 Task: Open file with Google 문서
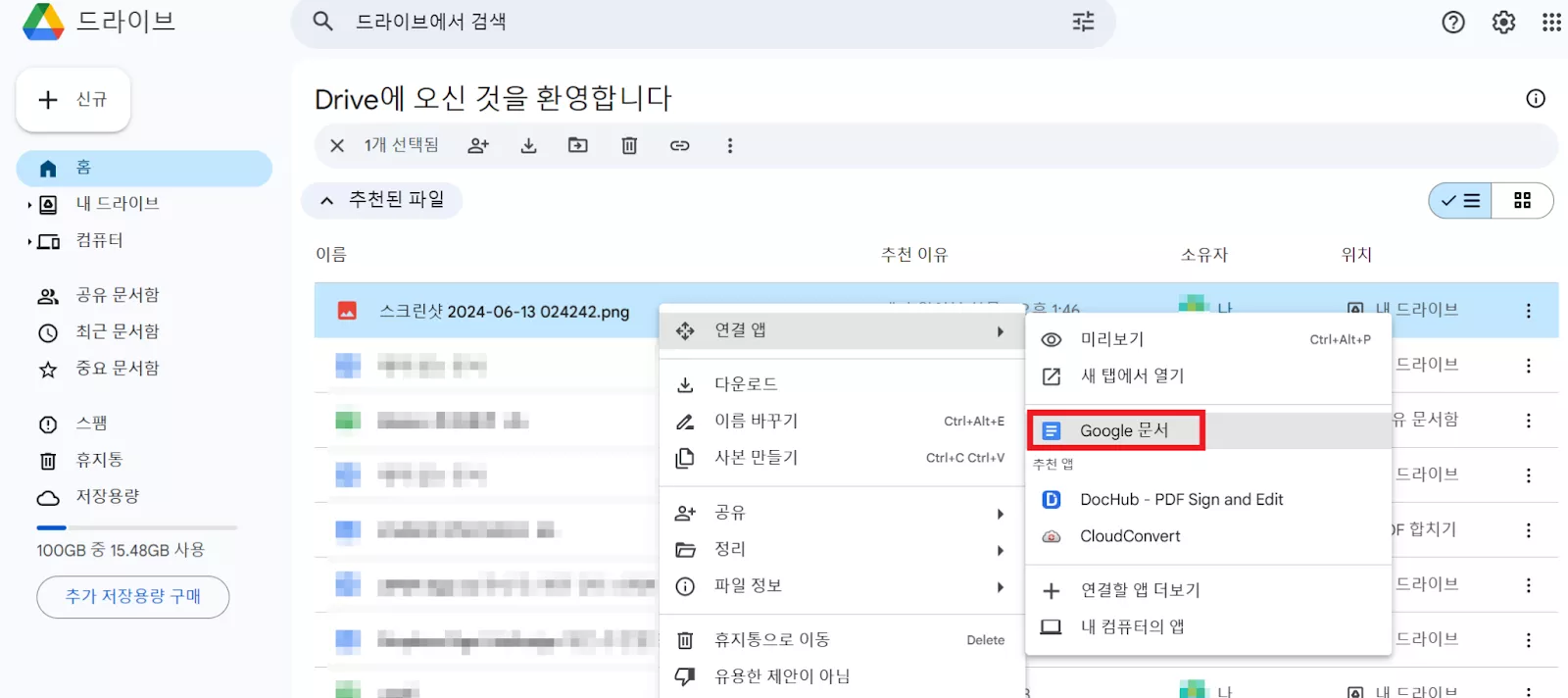tap(1208, 430)
